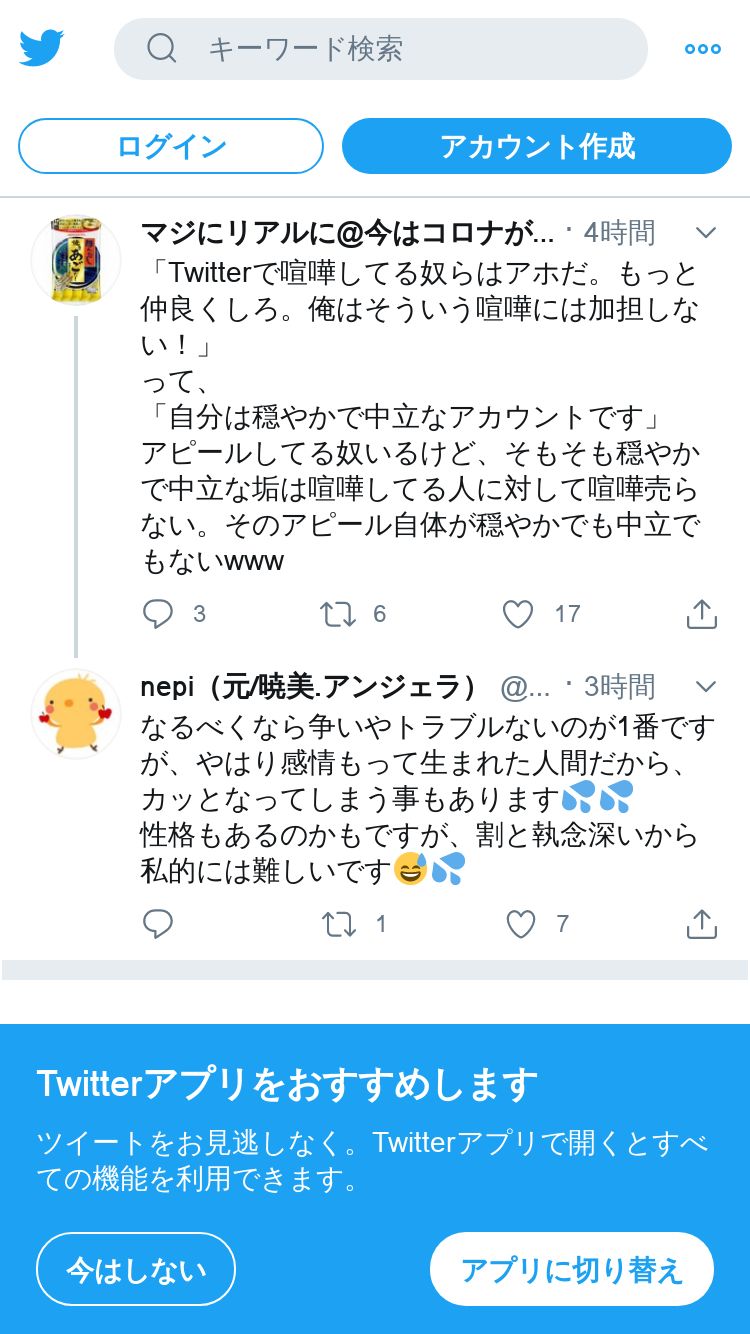Share nepi's reply tweet
This screenshot has width=750, height=1334.
point(702,924)
